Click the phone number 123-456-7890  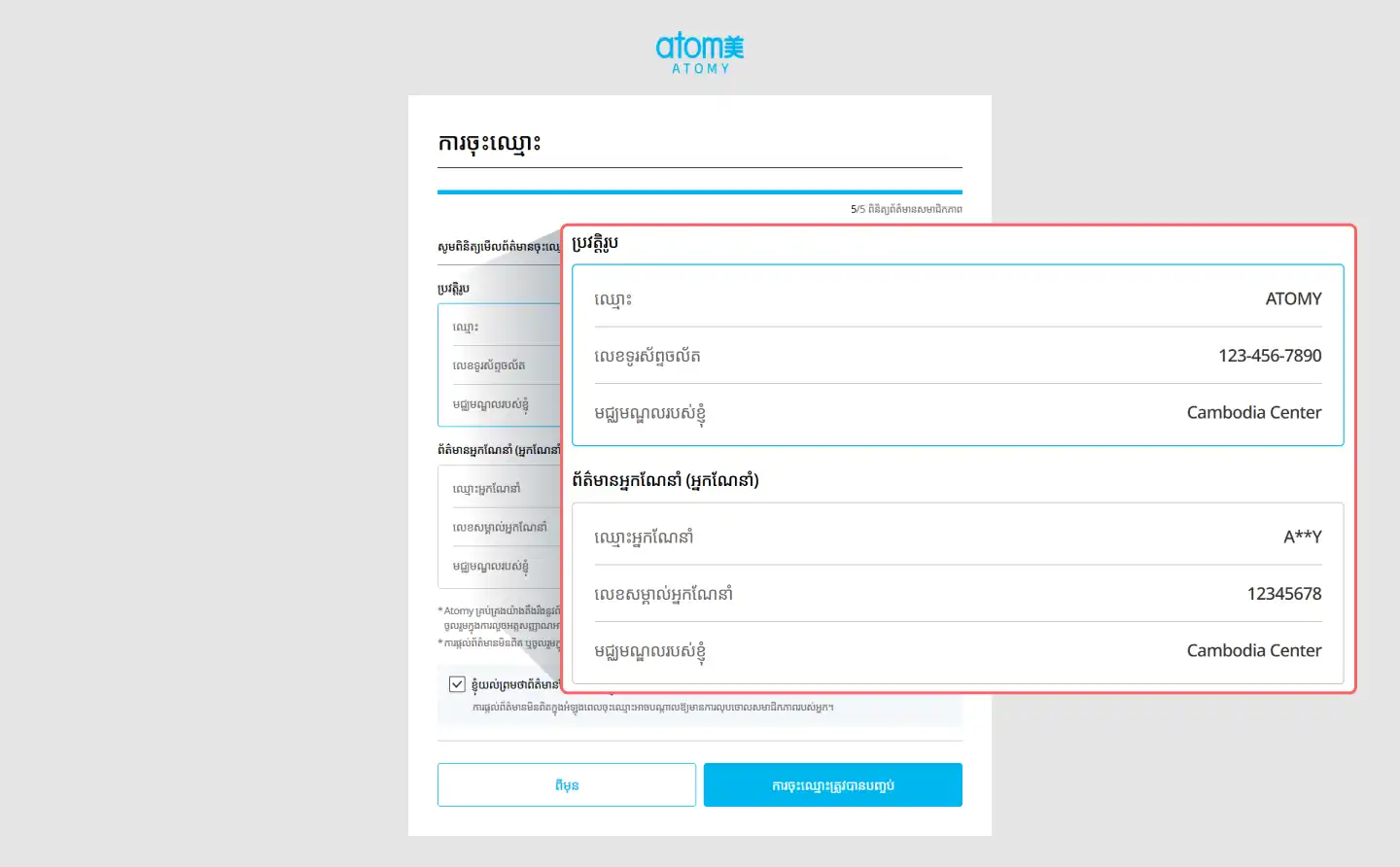coord(1269,356)
